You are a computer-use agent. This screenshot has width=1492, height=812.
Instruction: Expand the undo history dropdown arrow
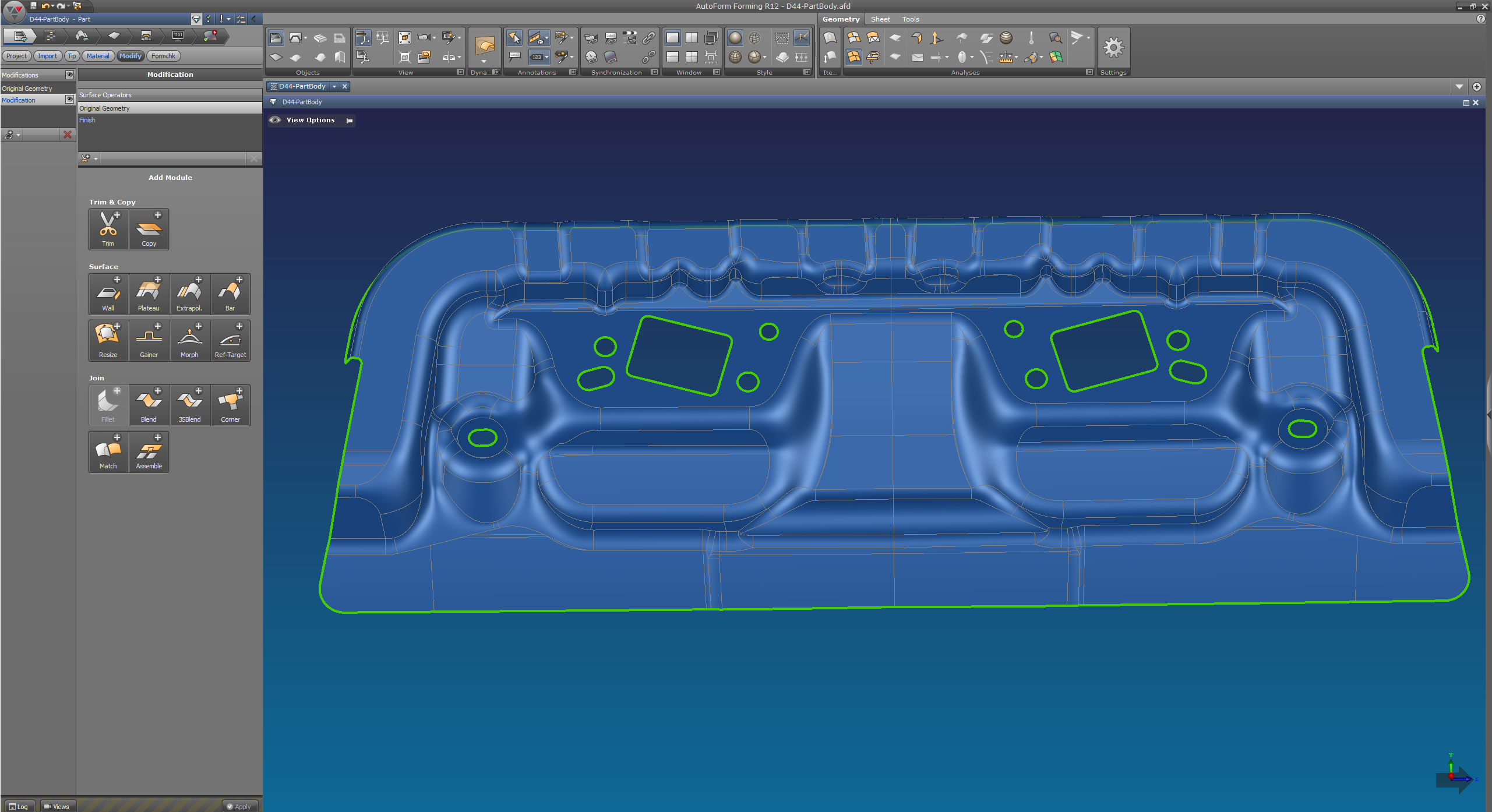pos(52,6)
